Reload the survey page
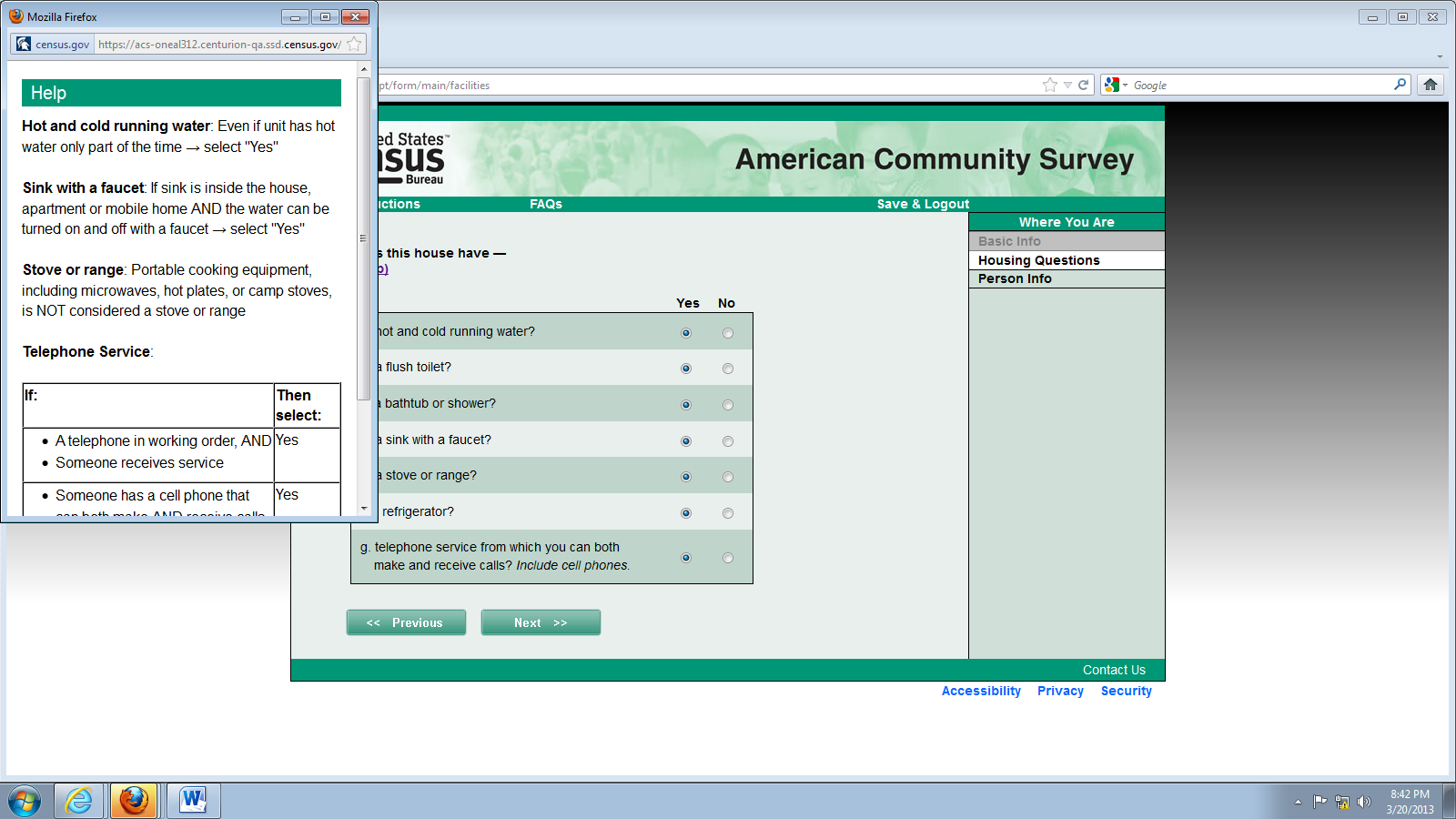This screenshot has width=1456, height=819. (1083, 85)
